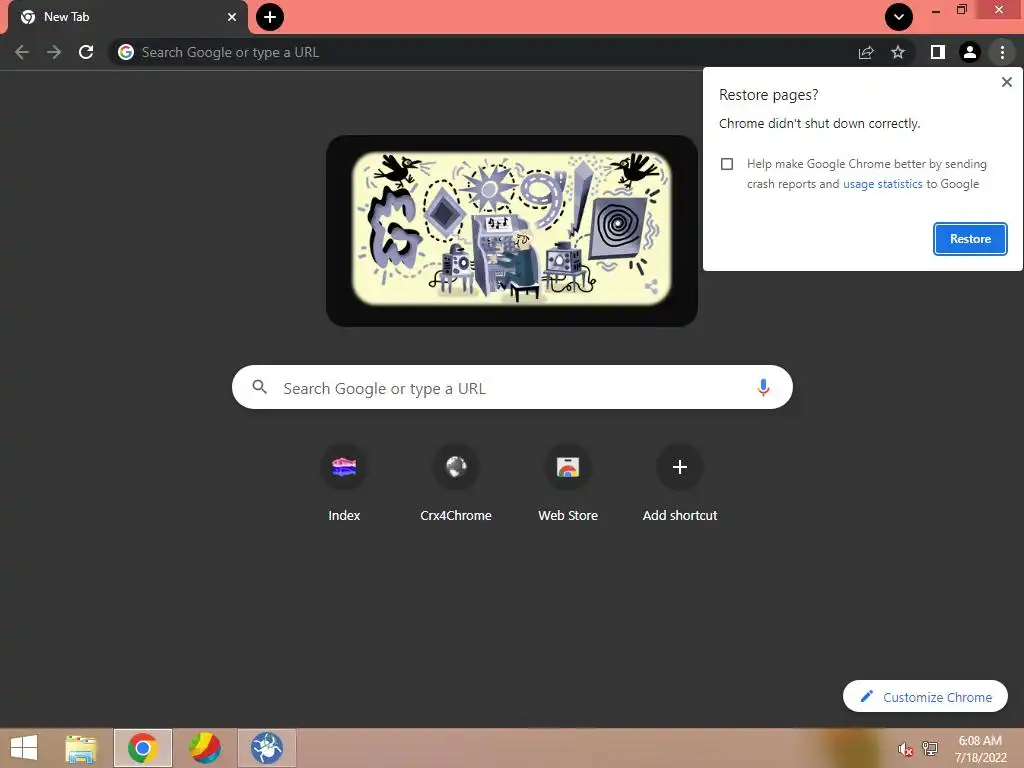Open the tab search dropdown arrow

point(899,17)
